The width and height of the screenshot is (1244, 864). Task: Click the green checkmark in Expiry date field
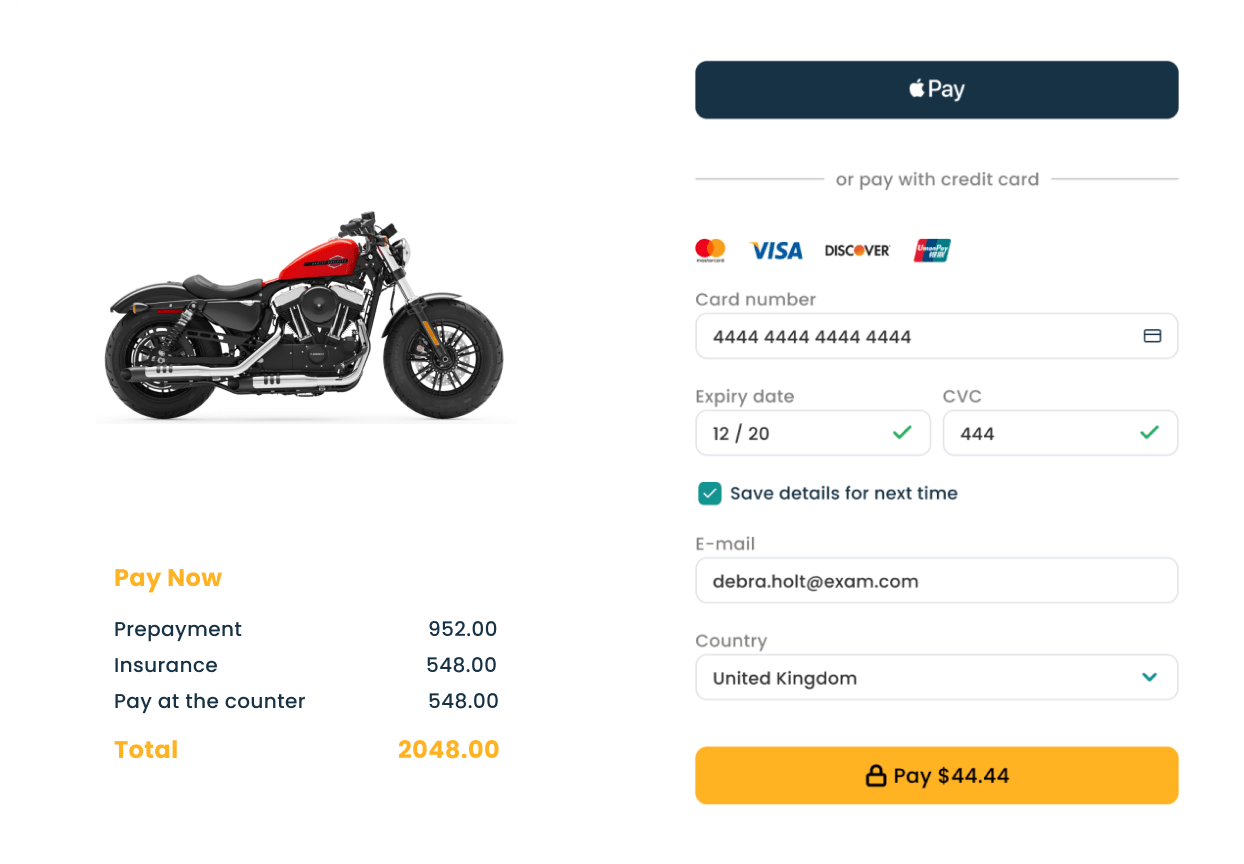(x=902, y=432)
